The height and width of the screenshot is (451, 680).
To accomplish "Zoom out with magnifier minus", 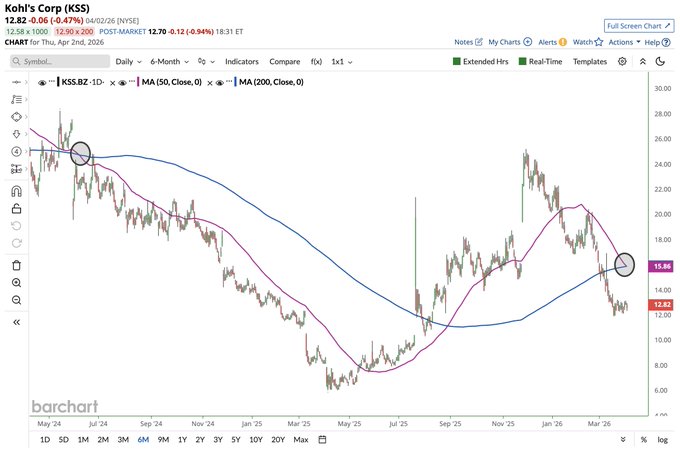I will point(16,300).
